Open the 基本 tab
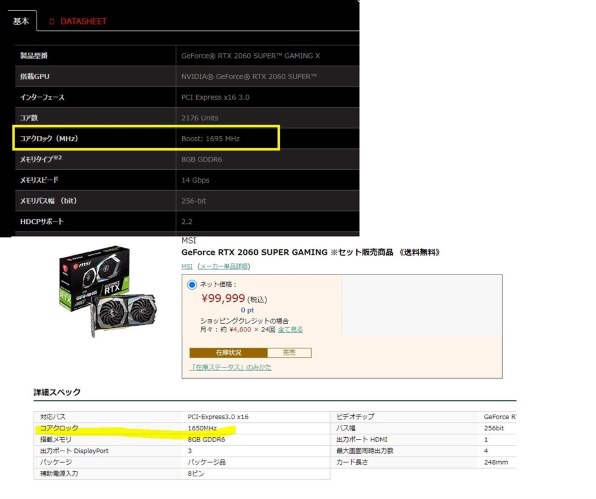The height and width of the screenshot is (499, 596). 21,21
